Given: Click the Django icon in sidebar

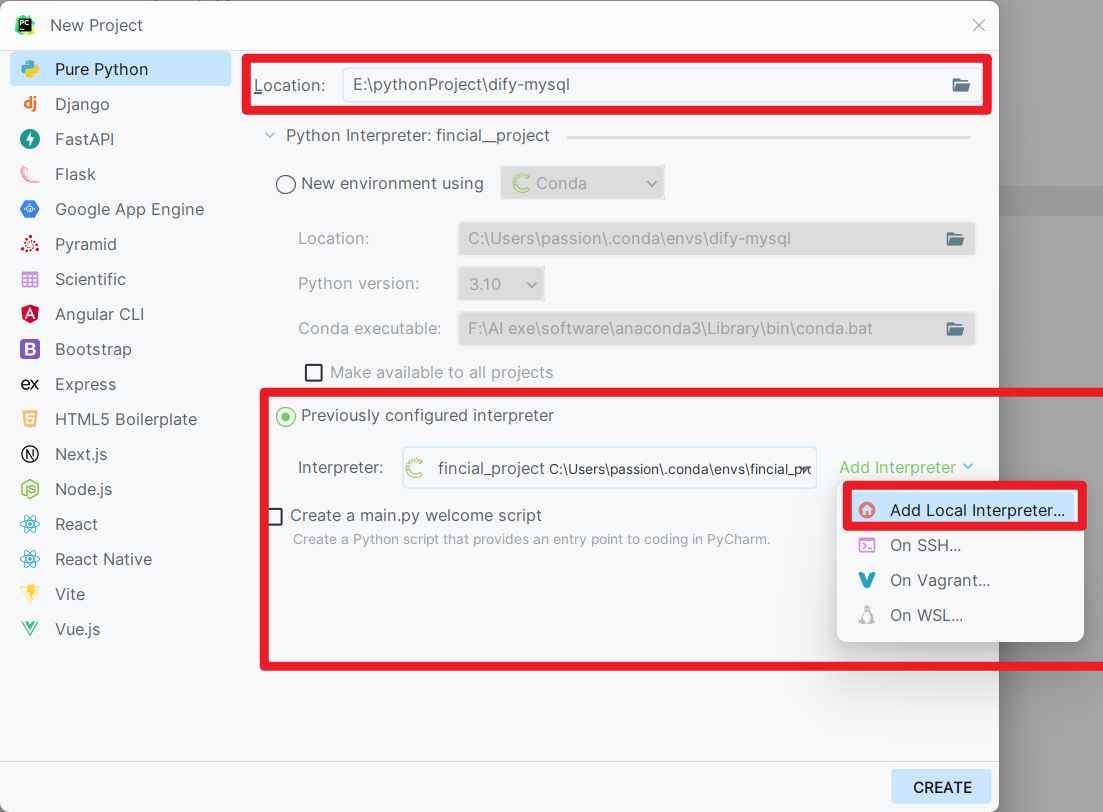Looking at the screenshot, I should point(30,103).
